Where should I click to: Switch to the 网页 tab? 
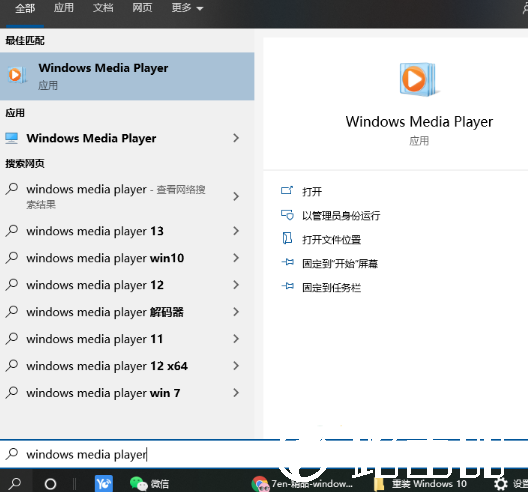tap(142, 7)
